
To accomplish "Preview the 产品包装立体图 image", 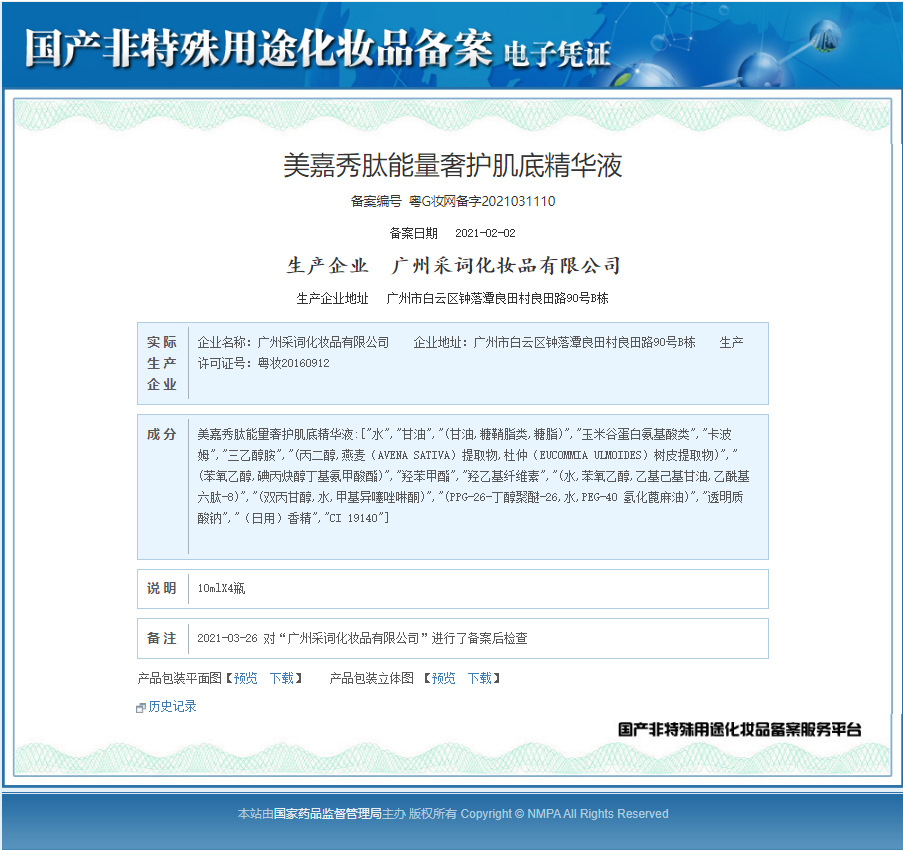I will coord(443,678).
